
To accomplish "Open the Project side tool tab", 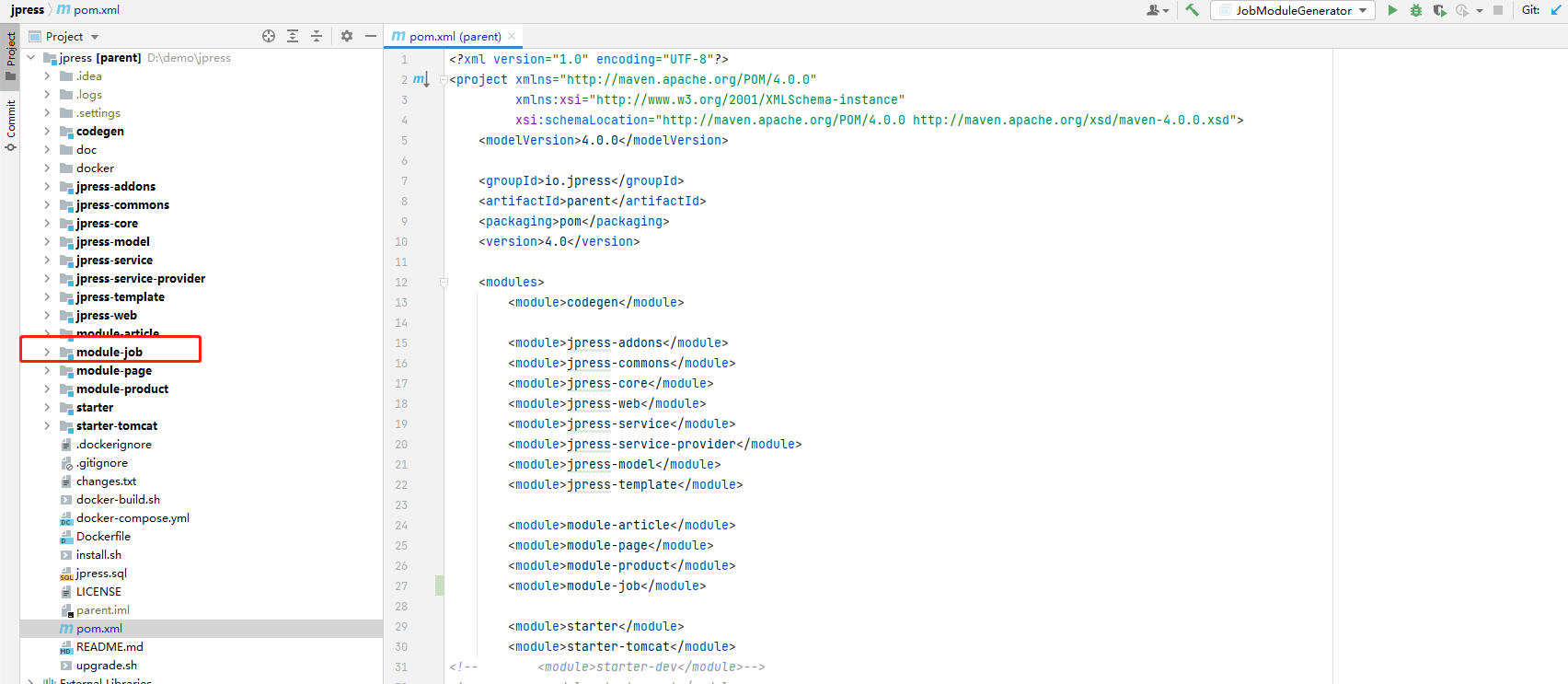I will tap(10, 56).
